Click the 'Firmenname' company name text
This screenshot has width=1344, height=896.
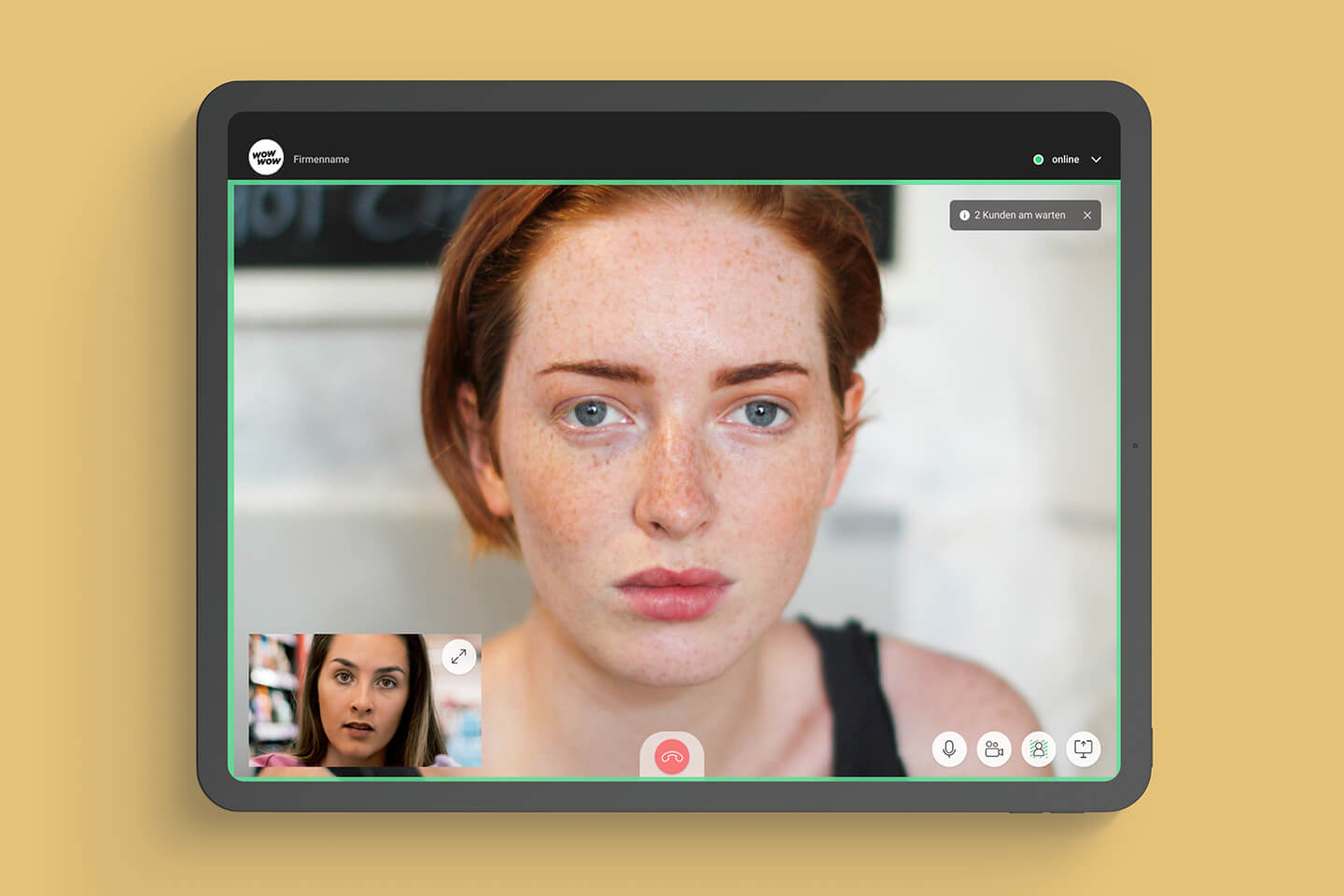click(x=321, y=160)
